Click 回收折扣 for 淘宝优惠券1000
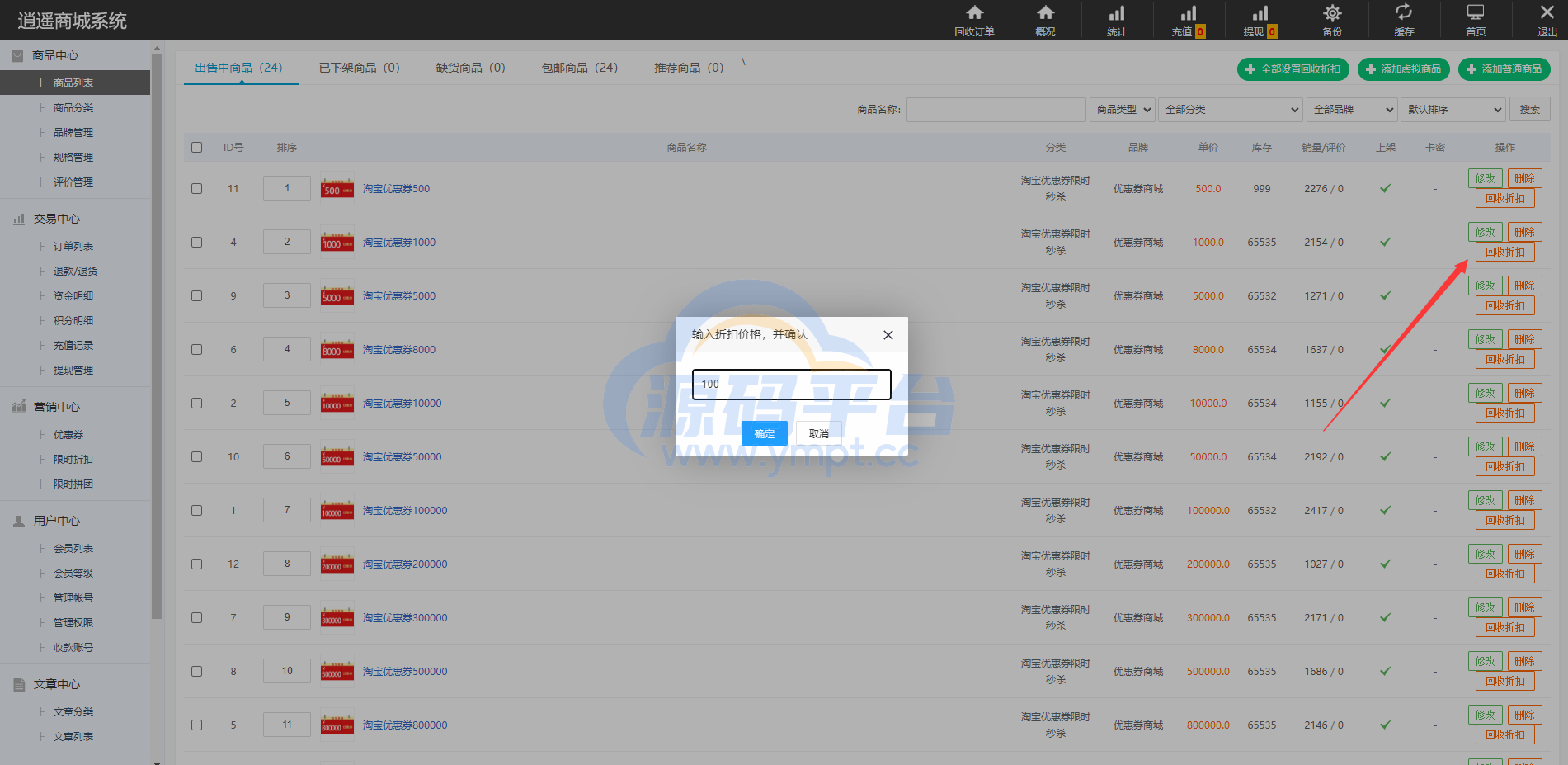 [1504, 252]
